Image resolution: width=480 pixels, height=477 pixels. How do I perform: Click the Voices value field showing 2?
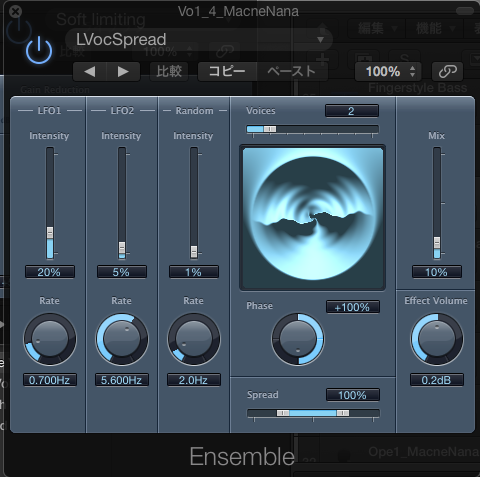coord(352,111)
